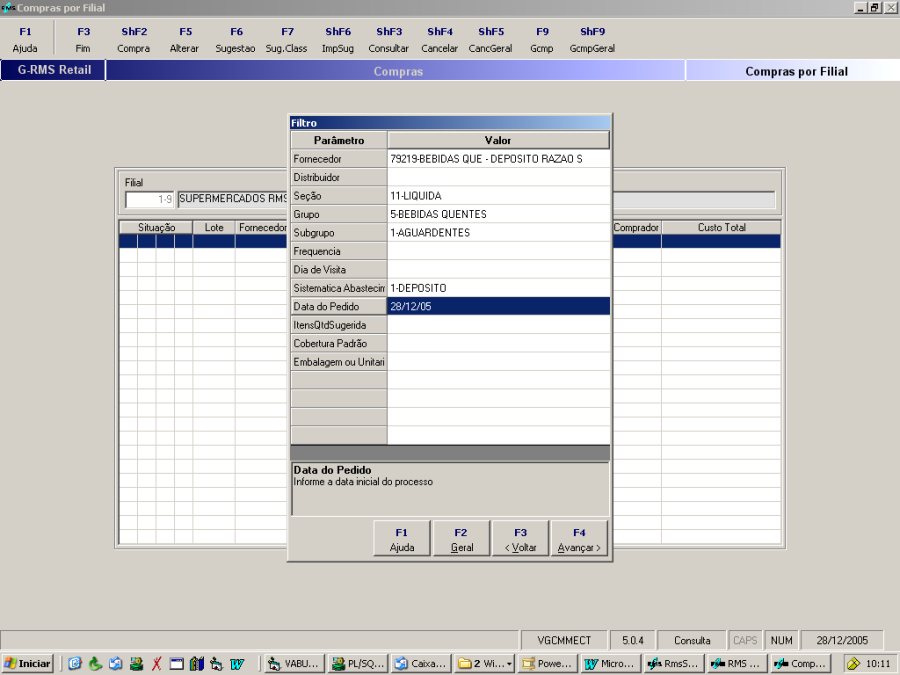This screenshot has height=675, width=900.
Task: Select ShF9 GcmpGeral toolbar item
Action: pos(592,40)
